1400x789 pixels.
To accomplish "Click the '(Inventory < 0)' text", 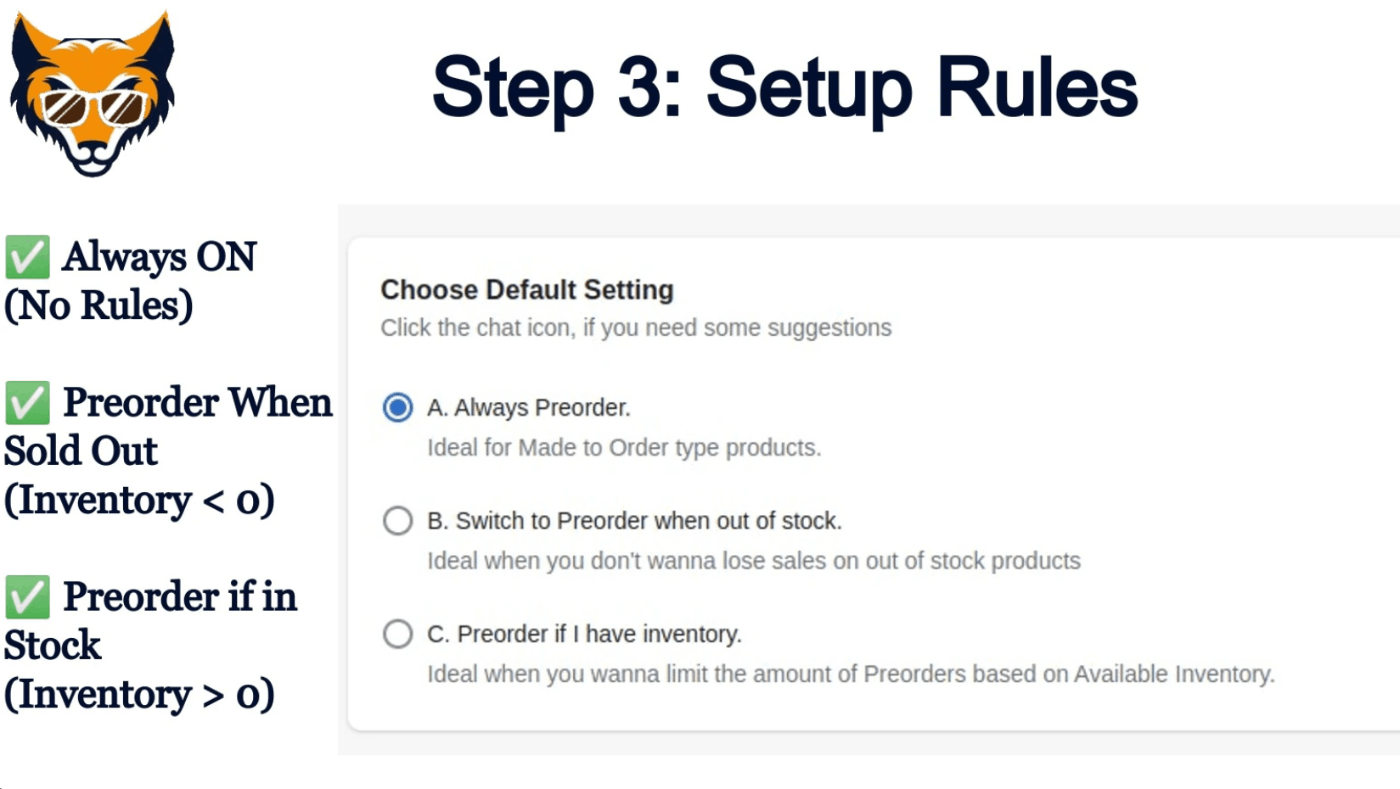I will coord(139,499).
